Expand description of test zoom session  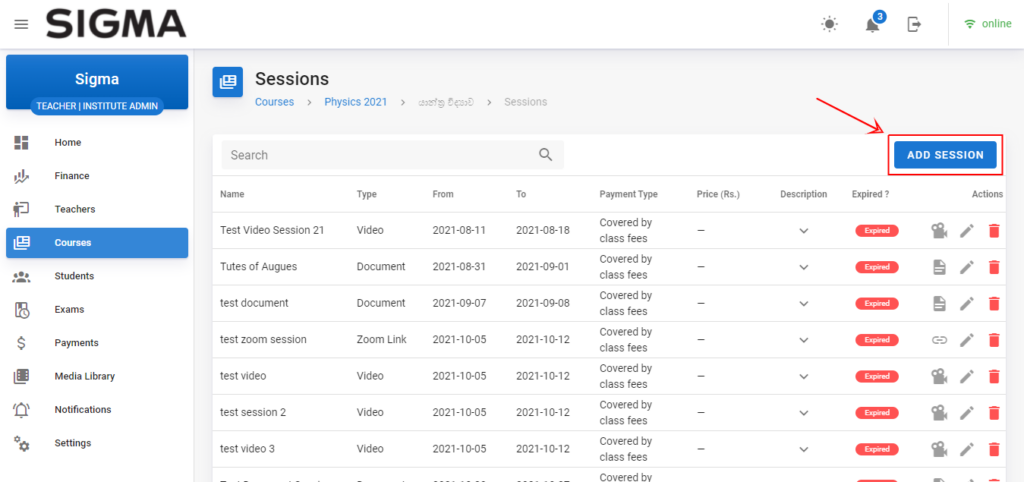click(804, 340)
